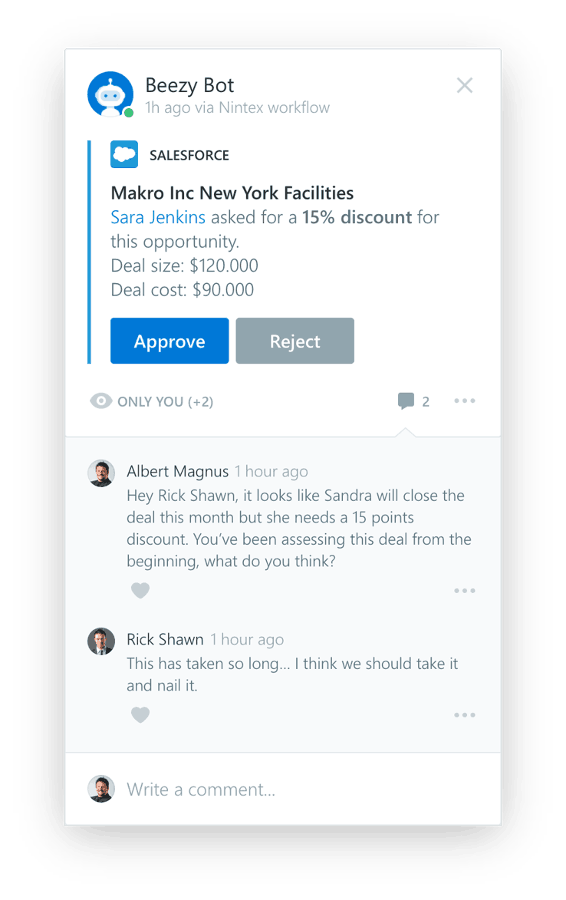The width and height of the screenshot is (566, 900).
Task: Click Rick Shawn's profile photo
Action: pos(101,641)
